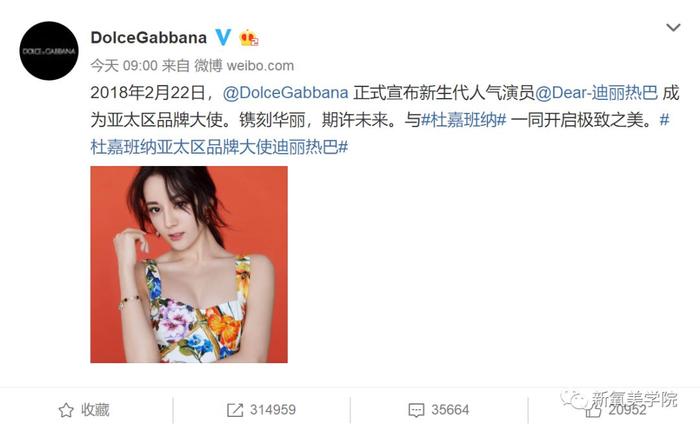Open the DolceGabbana account name link
This screenshot has height=430, width=700.
coord(149,38)
